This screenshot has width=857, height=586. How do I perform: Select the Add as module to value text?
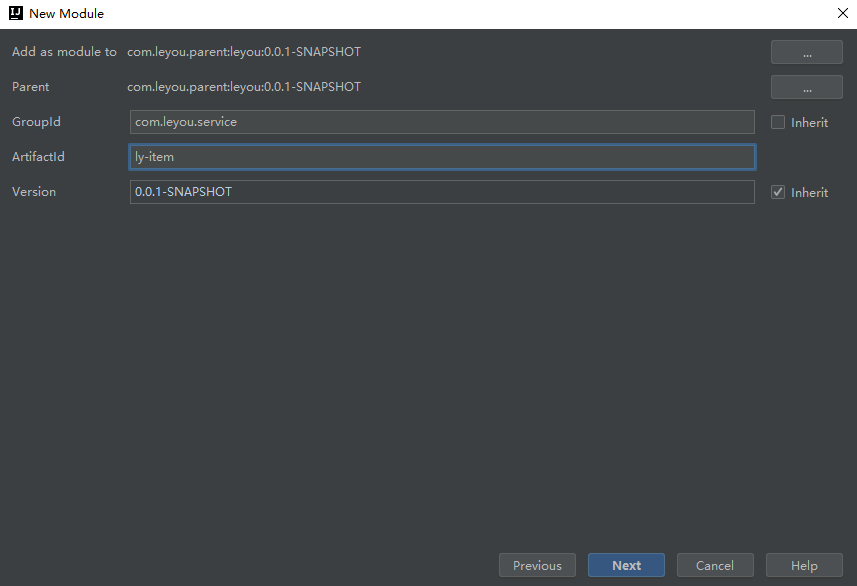[x=244, y=52]
